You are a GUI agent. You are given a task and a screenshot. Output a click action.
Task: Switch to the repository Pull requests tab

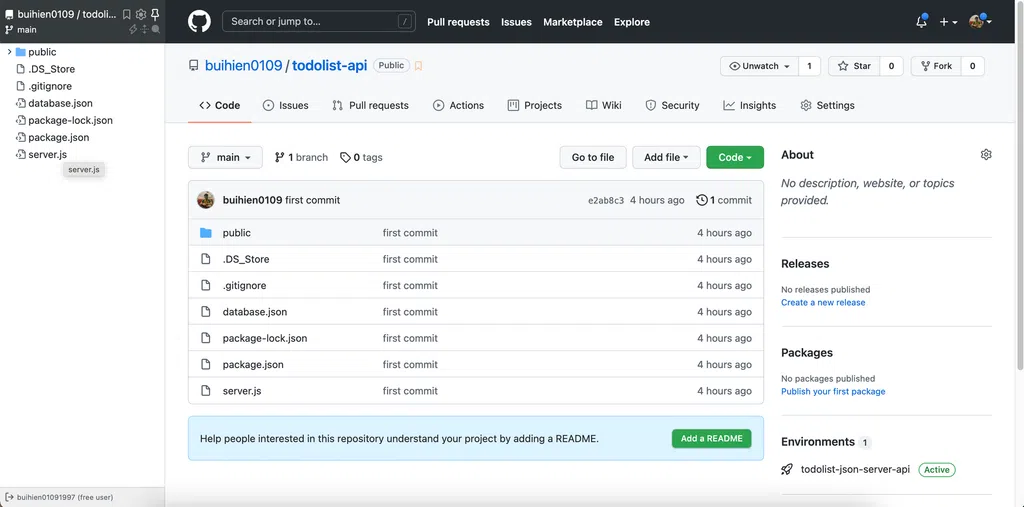(x=370, y=105)
